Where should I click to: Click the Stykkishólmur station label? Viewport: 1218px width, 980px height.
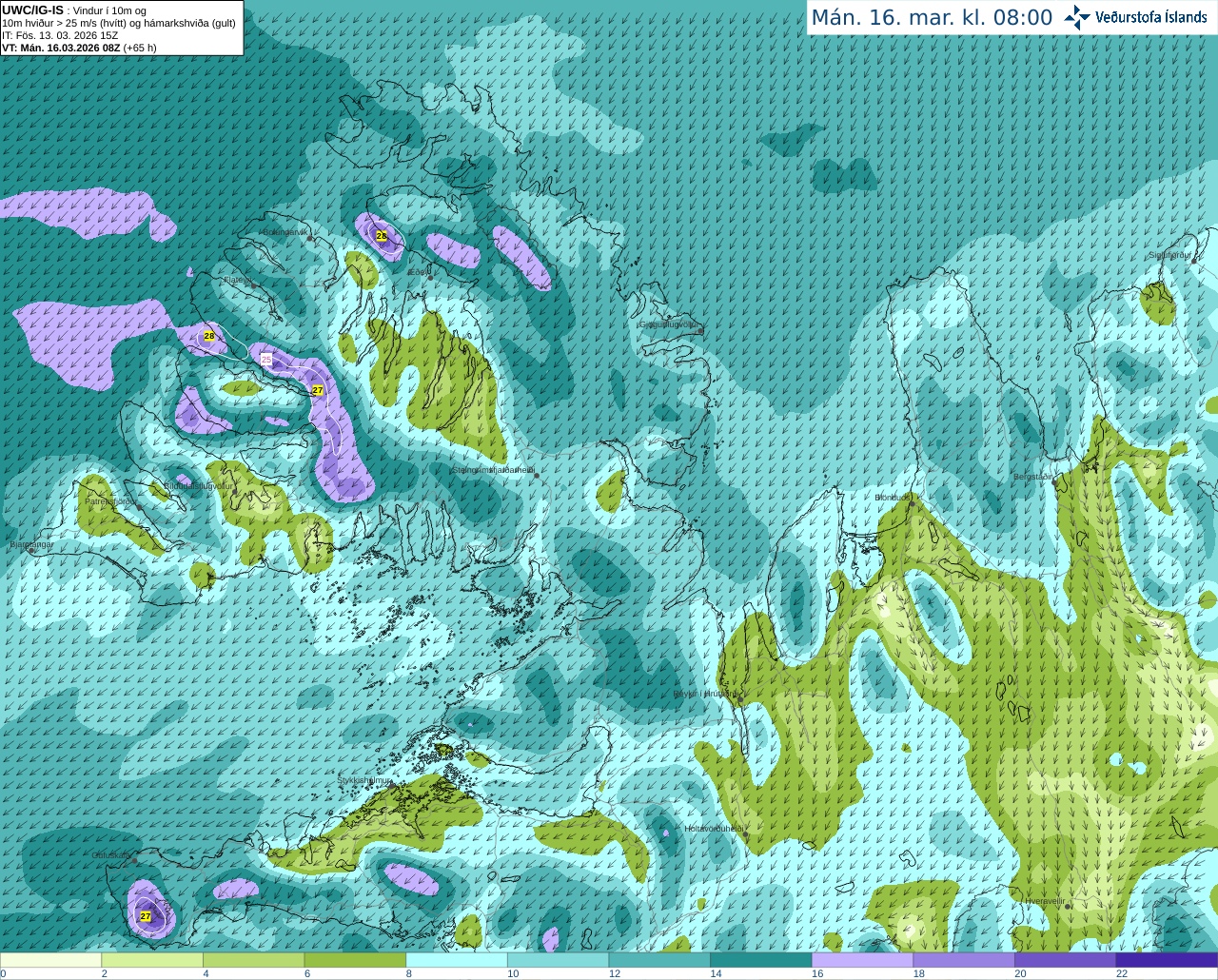tap(365, 780)
